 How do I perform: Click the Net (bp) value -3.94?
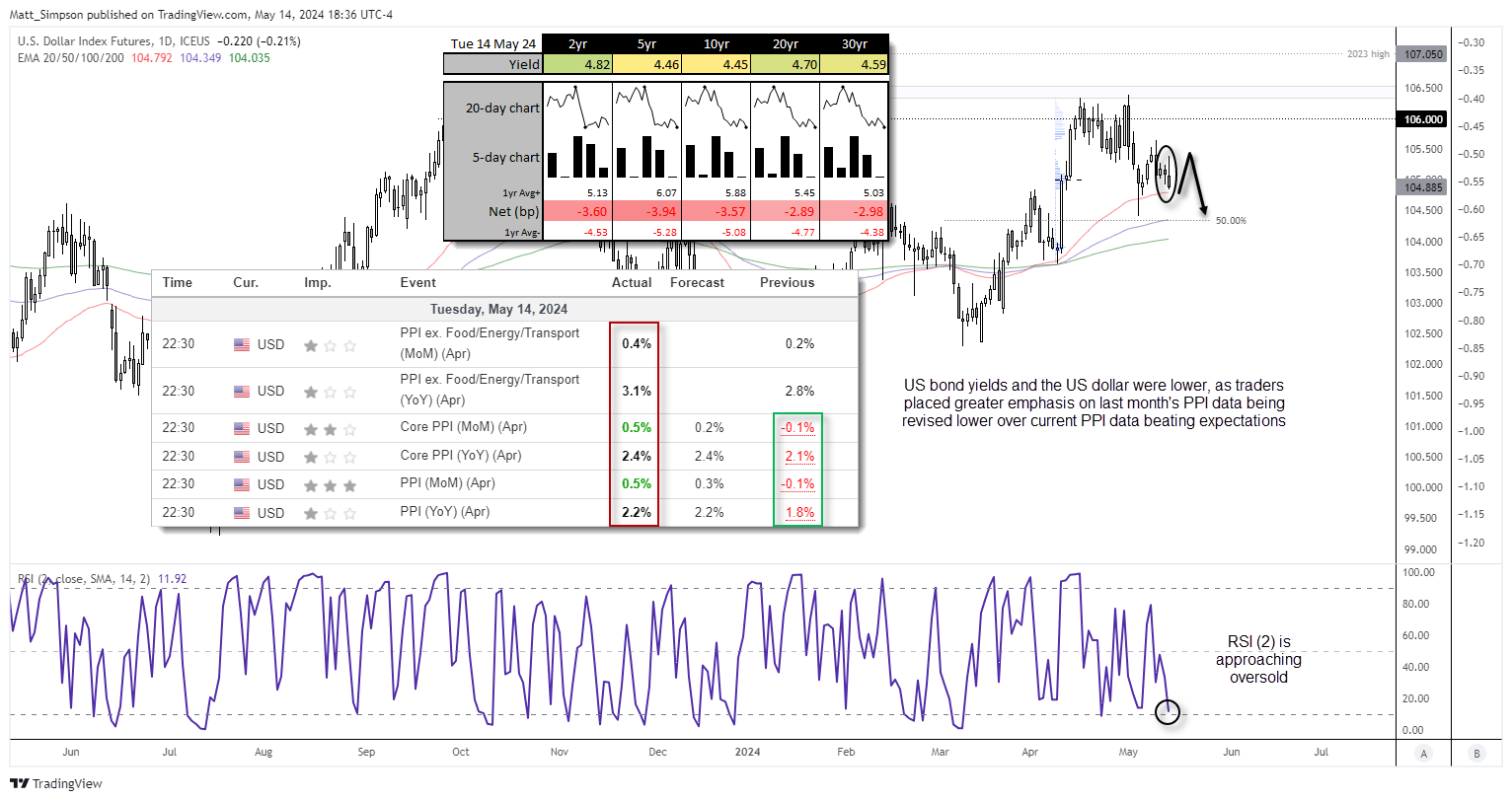pyautogui.click(x=647, y=211)
